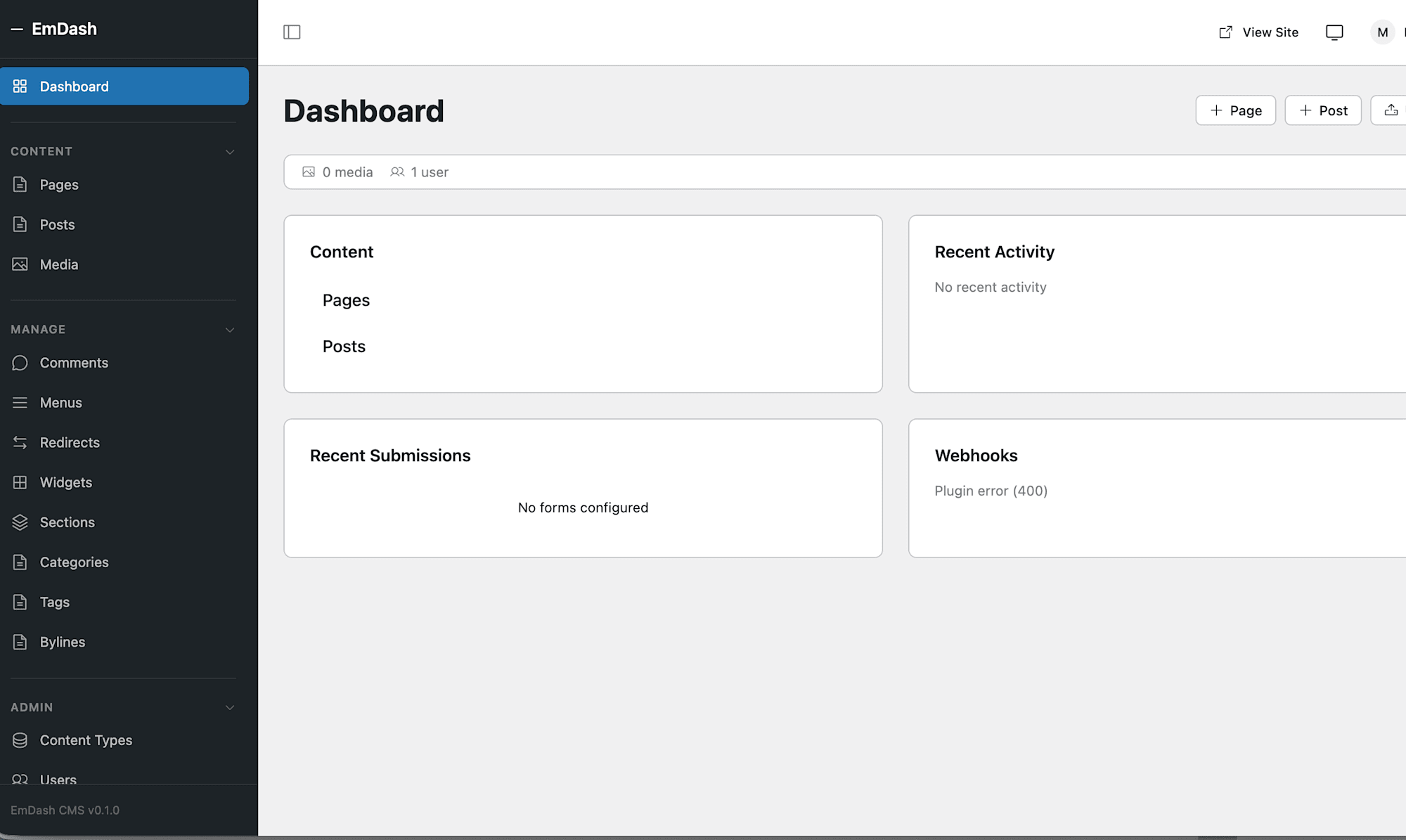Click the upload icon button
Screen dimensions: 1406x840
1391,110
